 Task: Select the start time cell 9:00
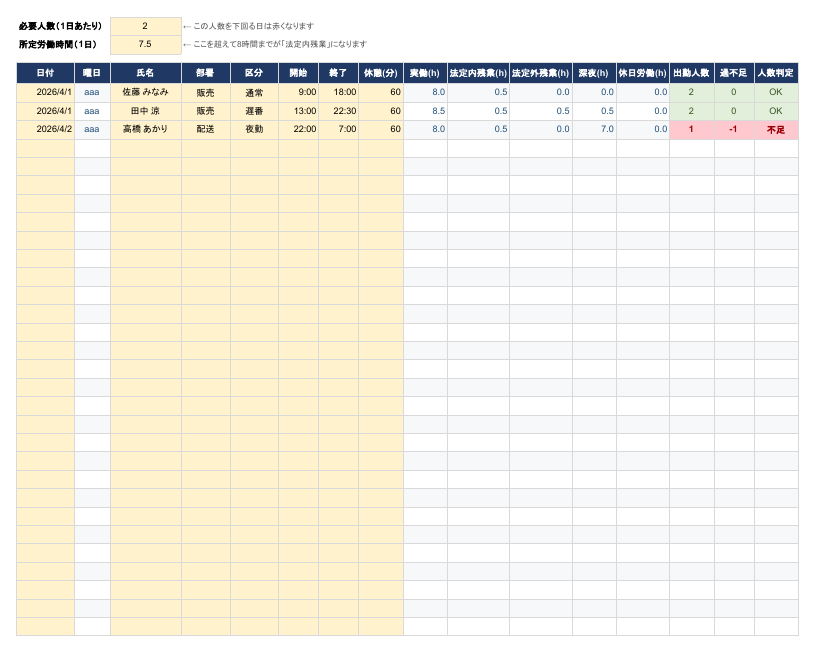pyautogui.click(x=298, y=93)
